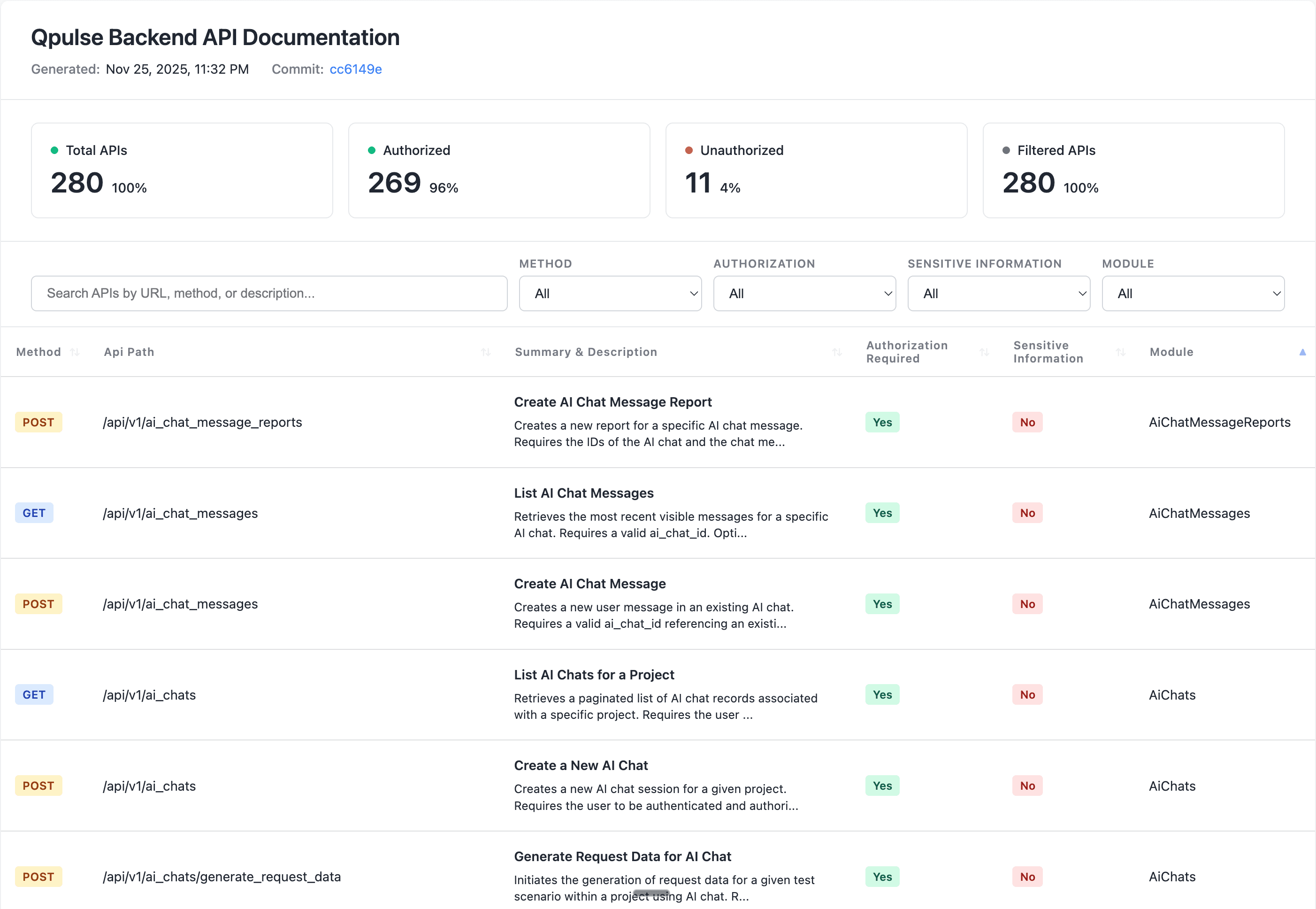This screenshot has width=1316, height=909.
Task: Click POST badge for generate_request_data row
Action: (38, 877)
